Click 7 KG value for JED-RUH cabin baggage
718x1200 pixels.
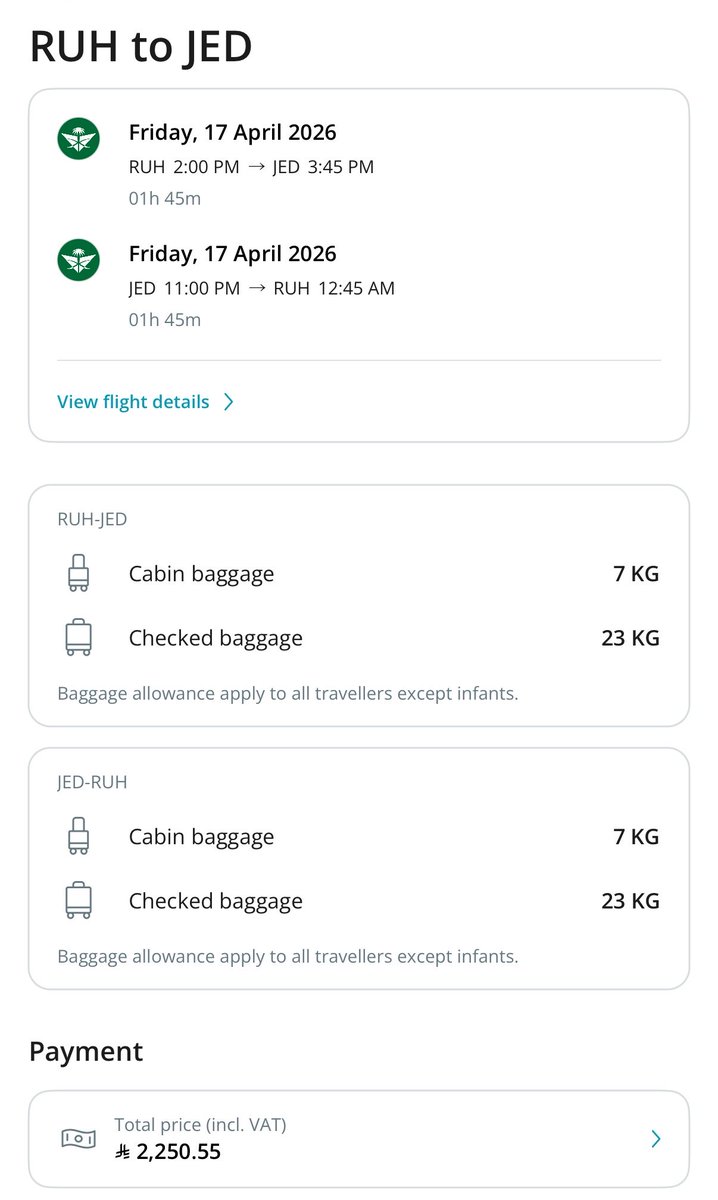pyautogui.click(x=636, y=837)
